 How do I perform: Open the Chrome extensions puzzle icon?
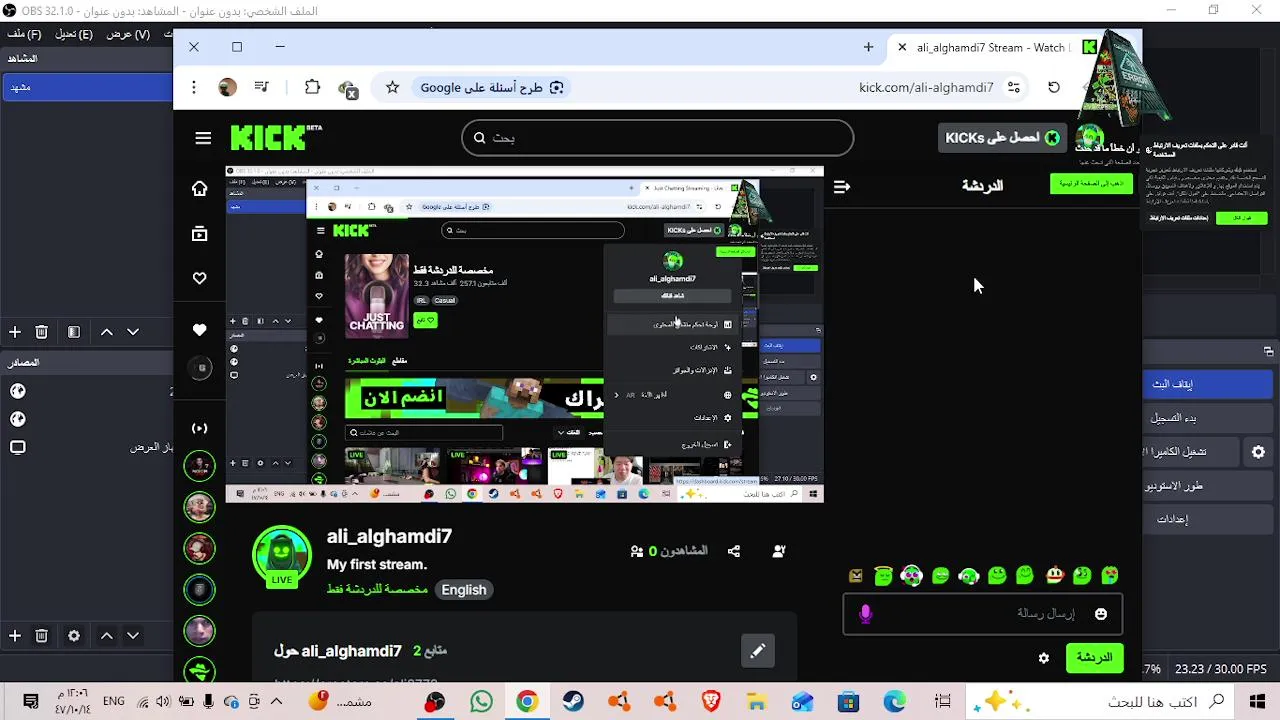(x=312, y=88)
